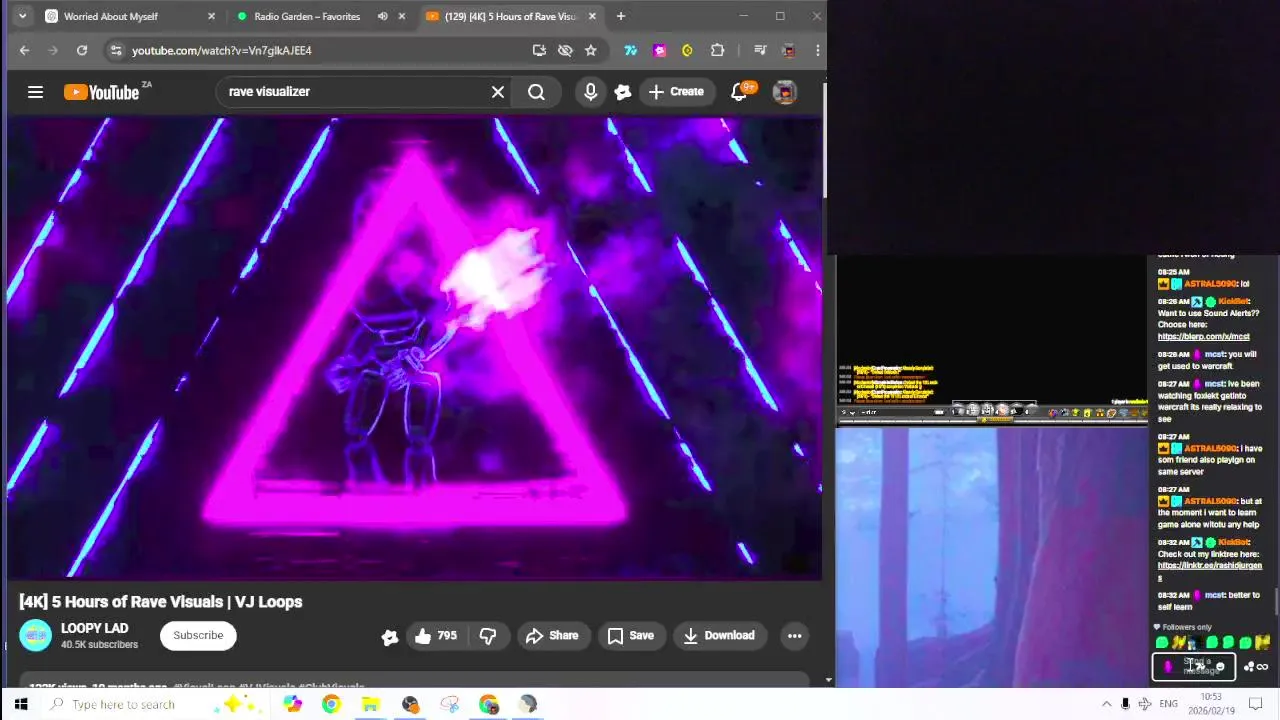The height and width of the screenshot is (720, 1280).
Task: Open the YouTube guide hamburger menu
Action: [35, 92]
